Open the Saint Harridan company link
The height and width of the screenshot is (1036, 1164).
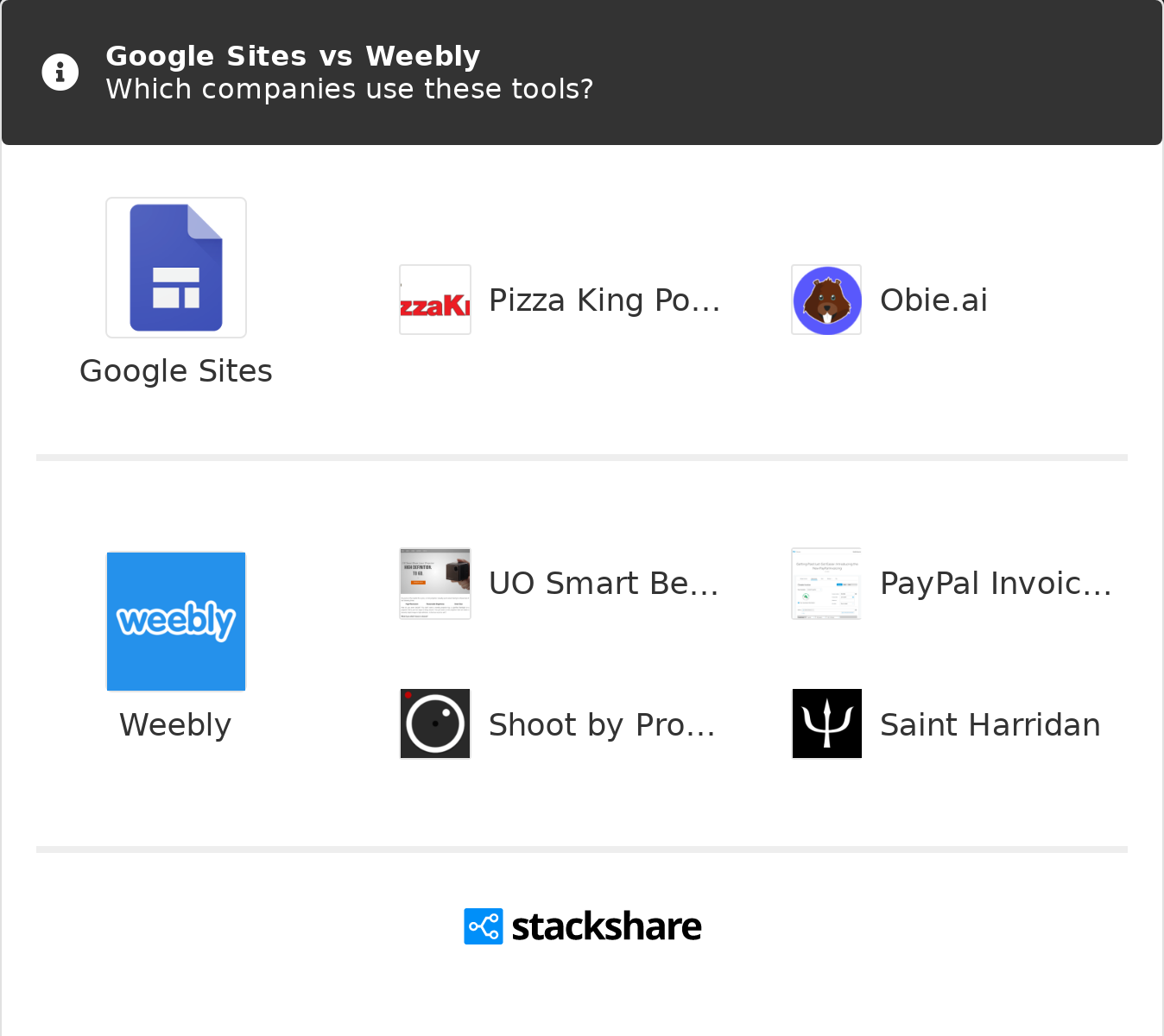tap(990, 725)
